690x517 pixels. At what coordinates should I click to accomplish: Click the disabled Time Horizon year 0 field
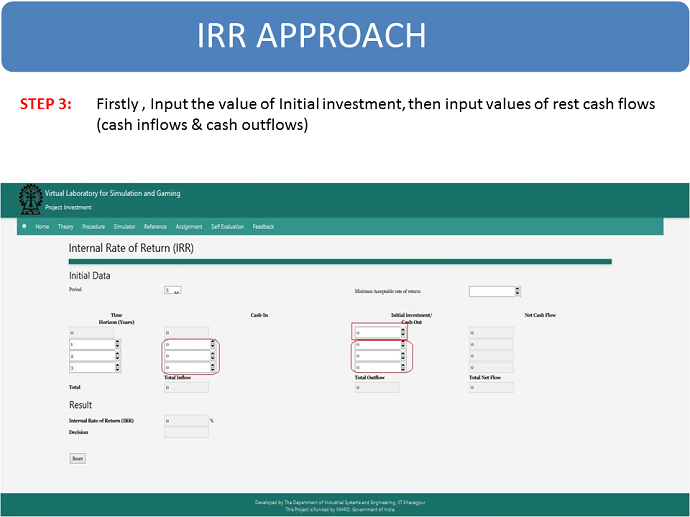point(91,333)
